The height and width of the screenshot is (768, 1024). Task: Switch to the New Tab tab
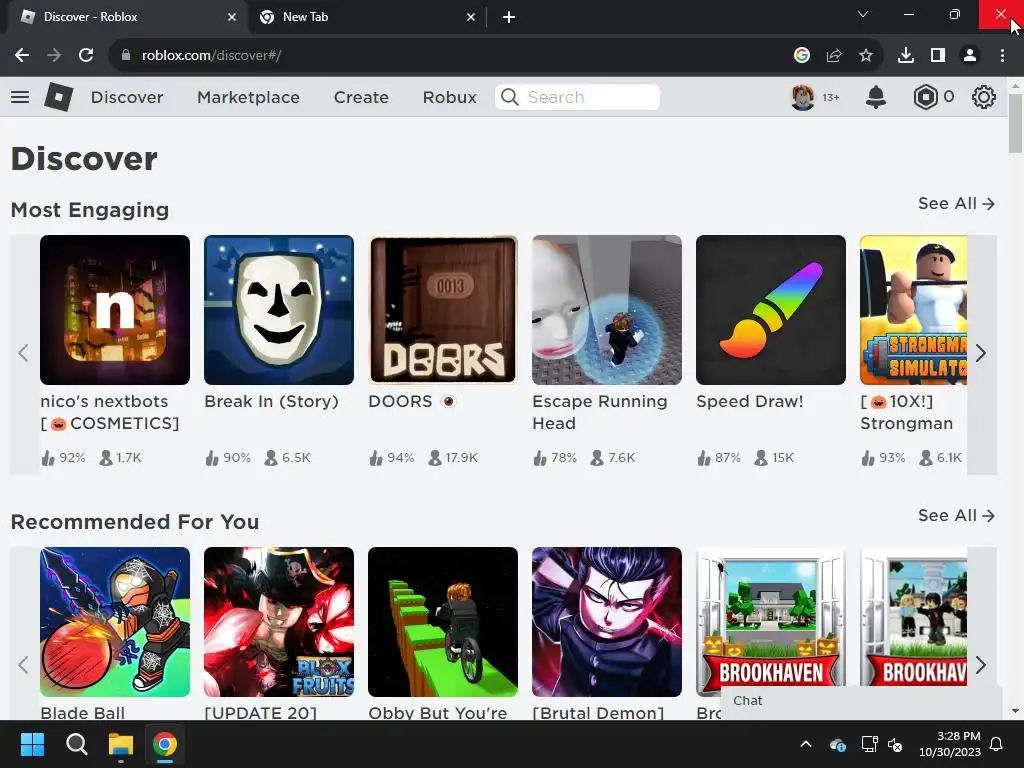(368, 17)
